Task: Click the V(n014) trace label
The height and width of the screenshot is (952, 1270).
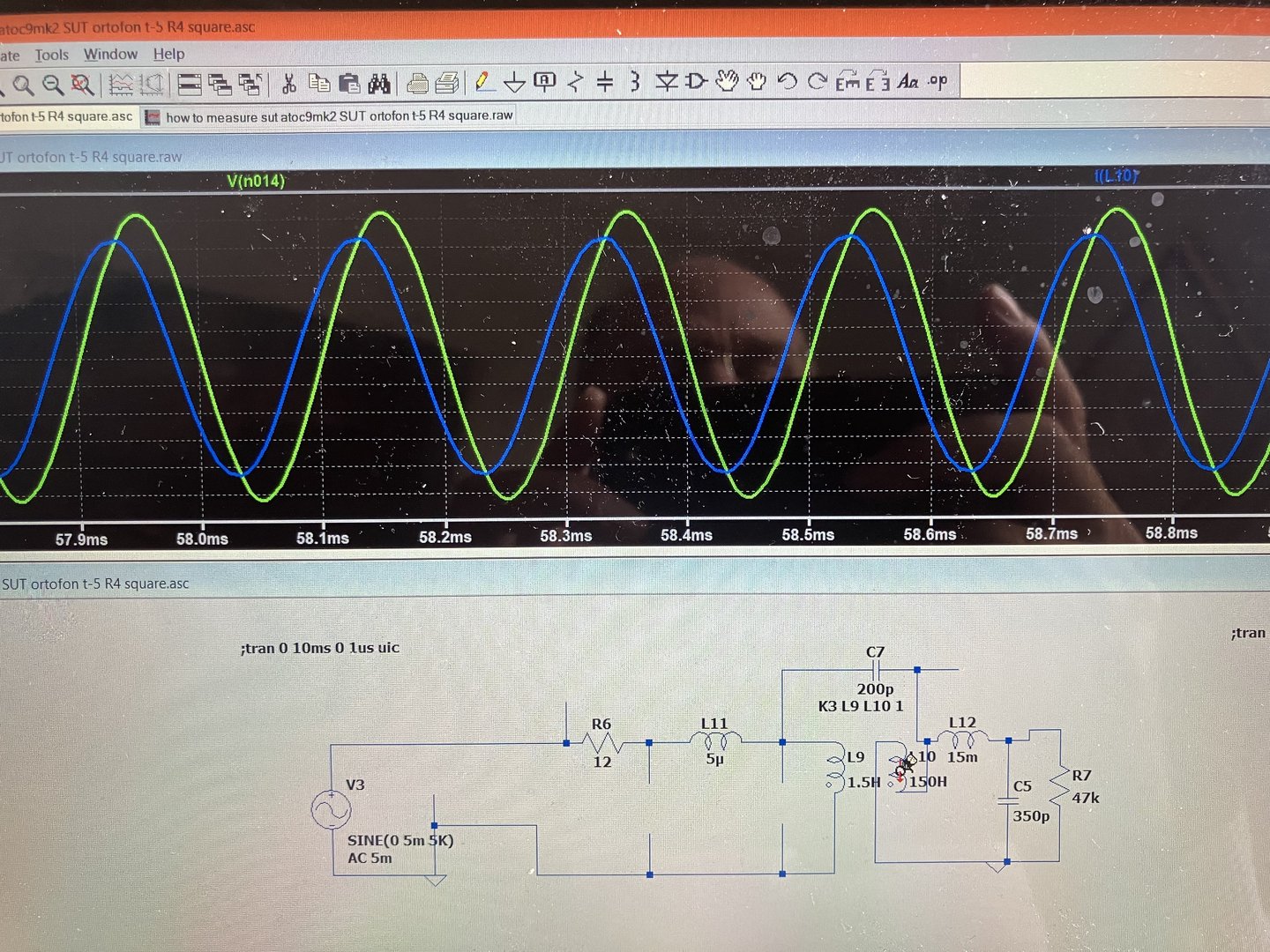Action: 256,181
